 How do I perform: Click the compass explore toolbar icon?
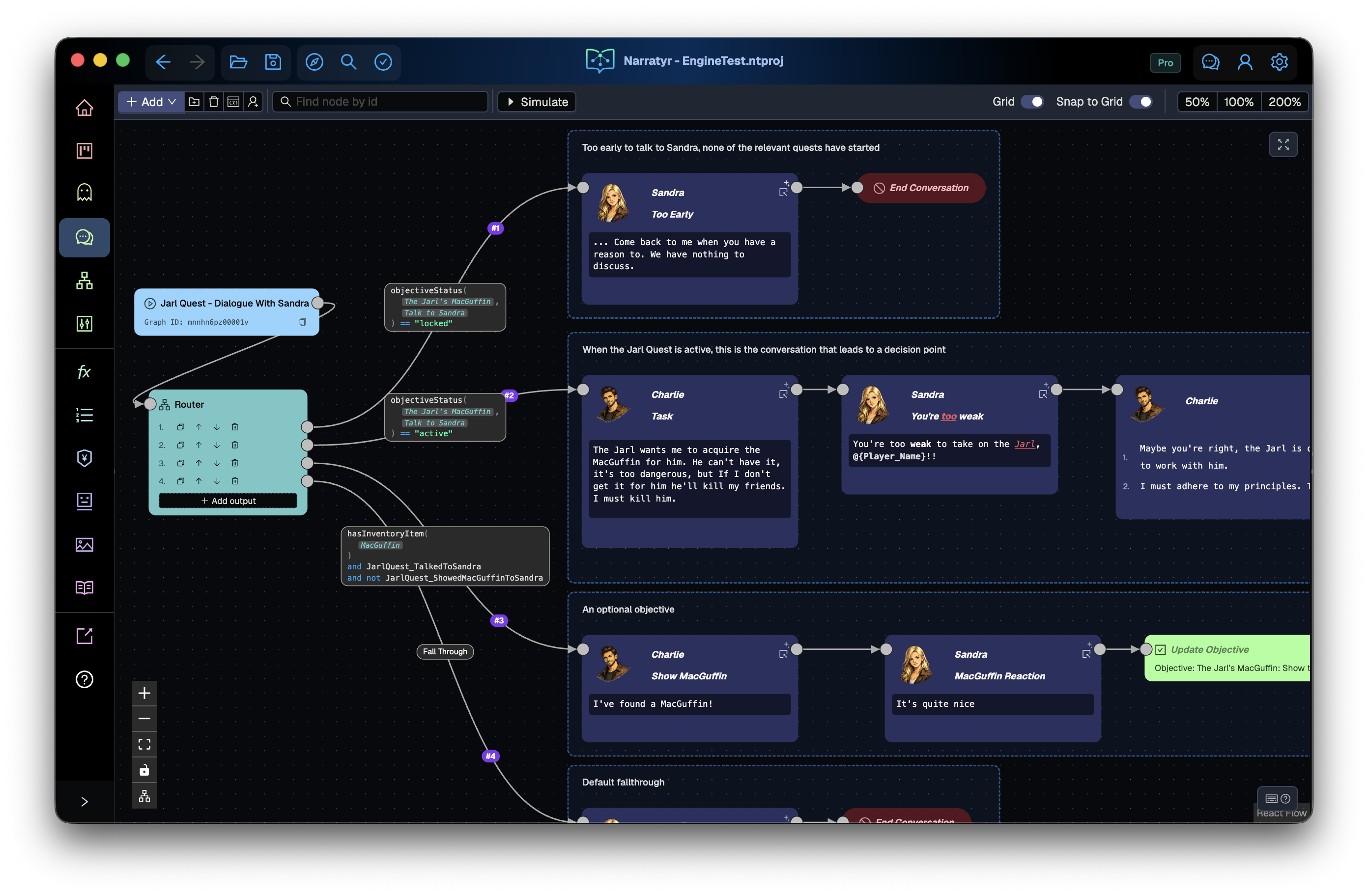coord(314,61)
